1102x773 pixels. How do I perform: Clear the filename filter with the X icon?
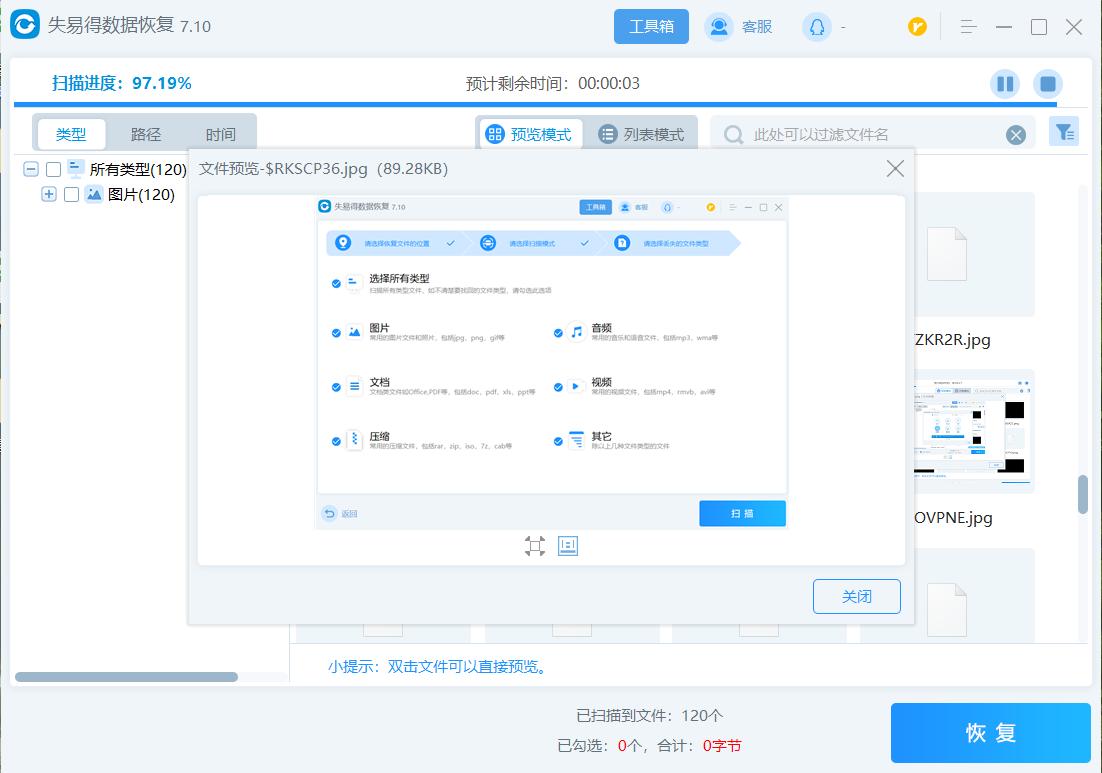point(1018,133)
